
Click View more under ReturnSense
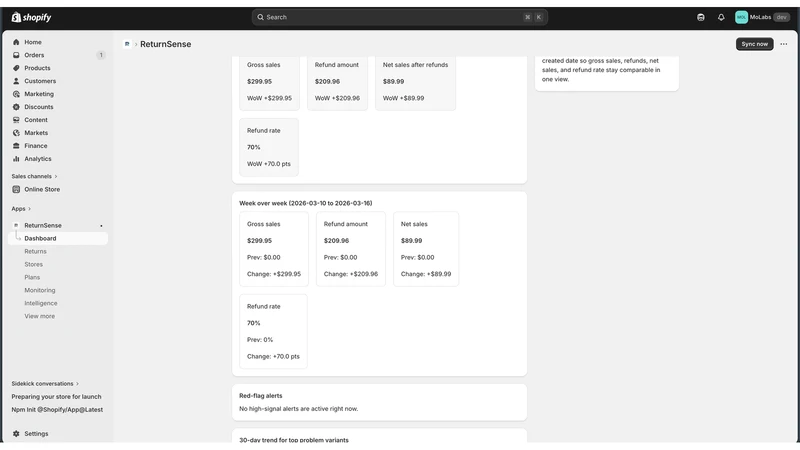coord(40,316)
